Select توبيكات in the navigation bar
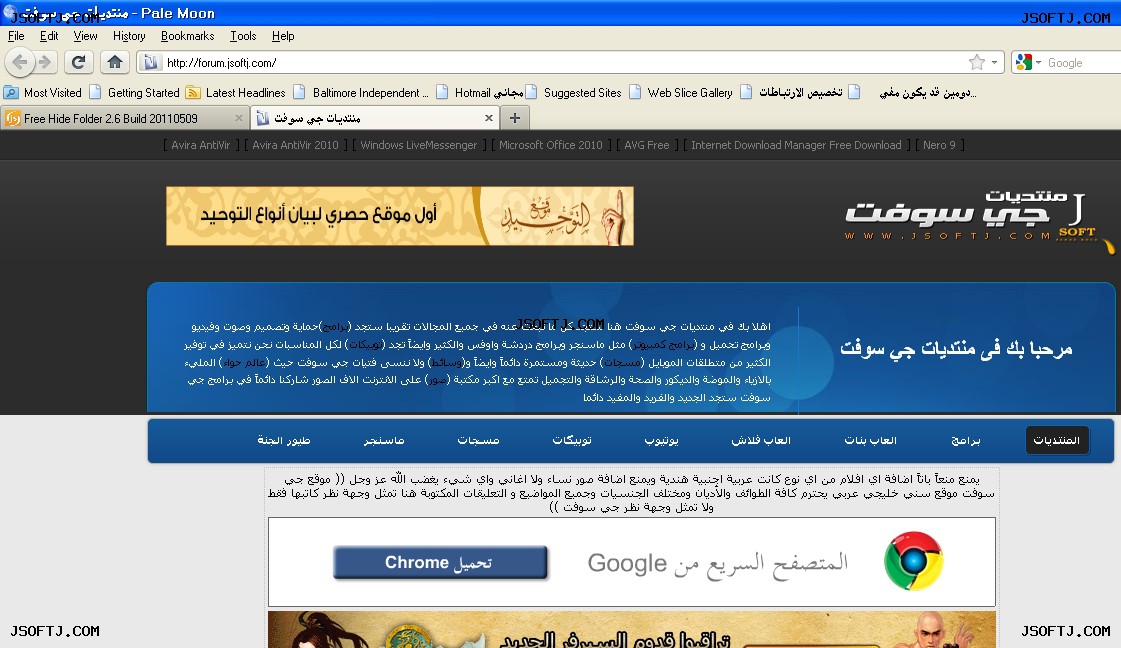1121x648 pixels. 572,440
